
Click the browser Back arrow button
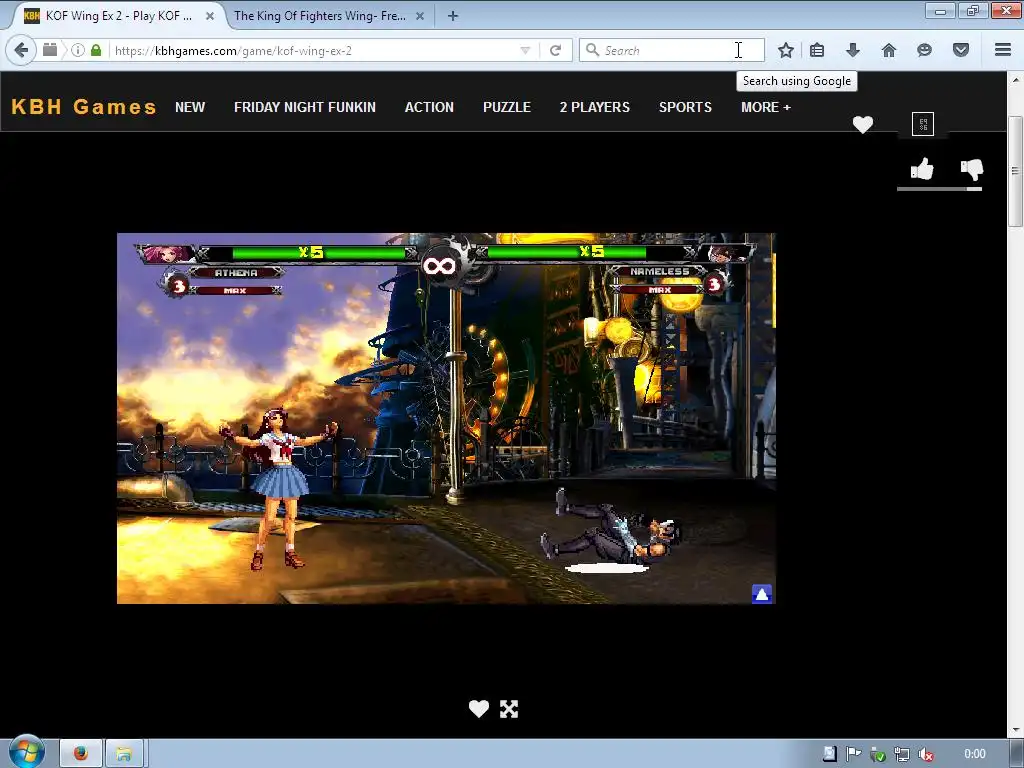point(21,50)
